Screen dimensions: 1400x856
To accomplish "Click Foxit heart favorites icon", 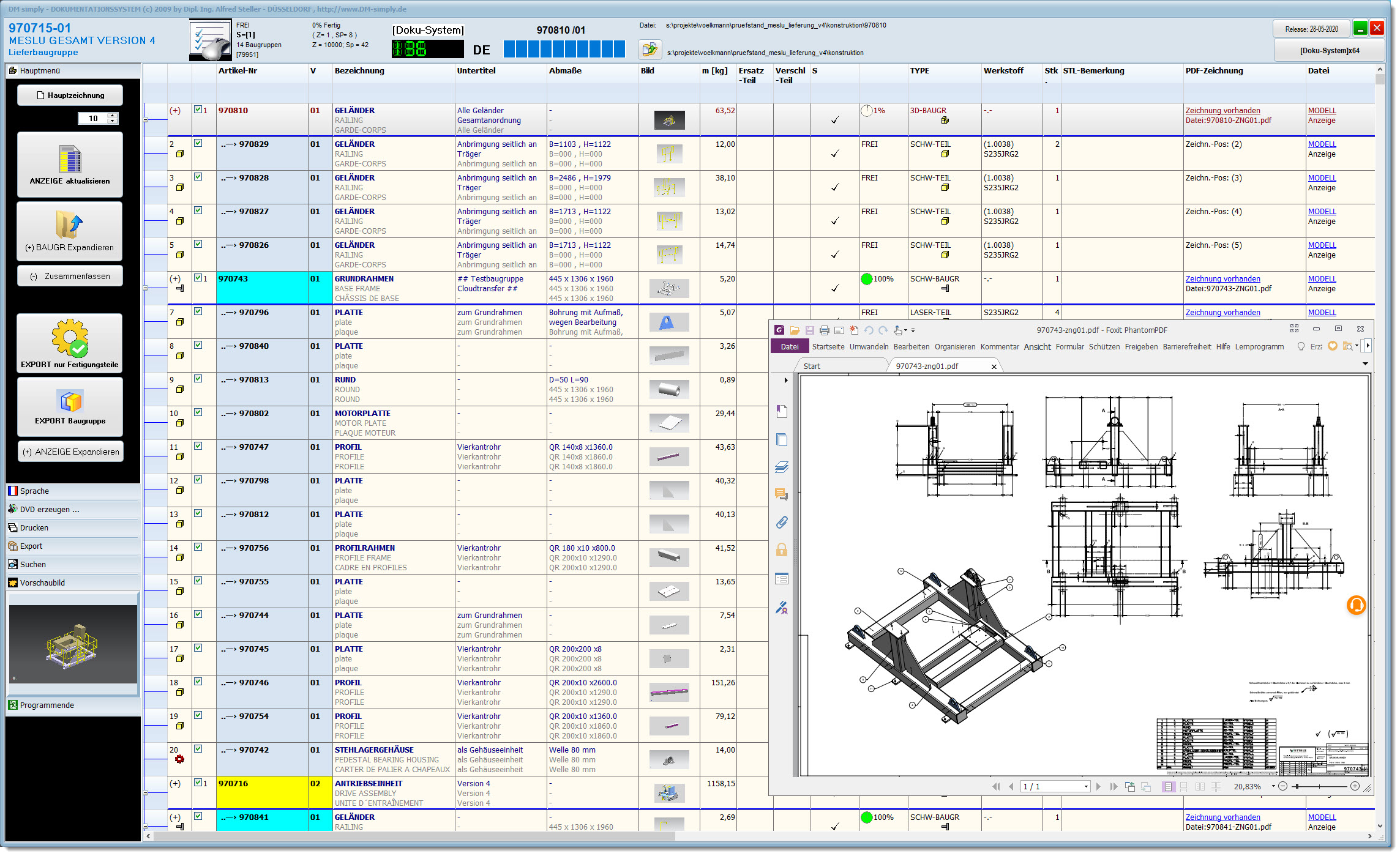I will pyautogui.click(x=1333, y=346).
